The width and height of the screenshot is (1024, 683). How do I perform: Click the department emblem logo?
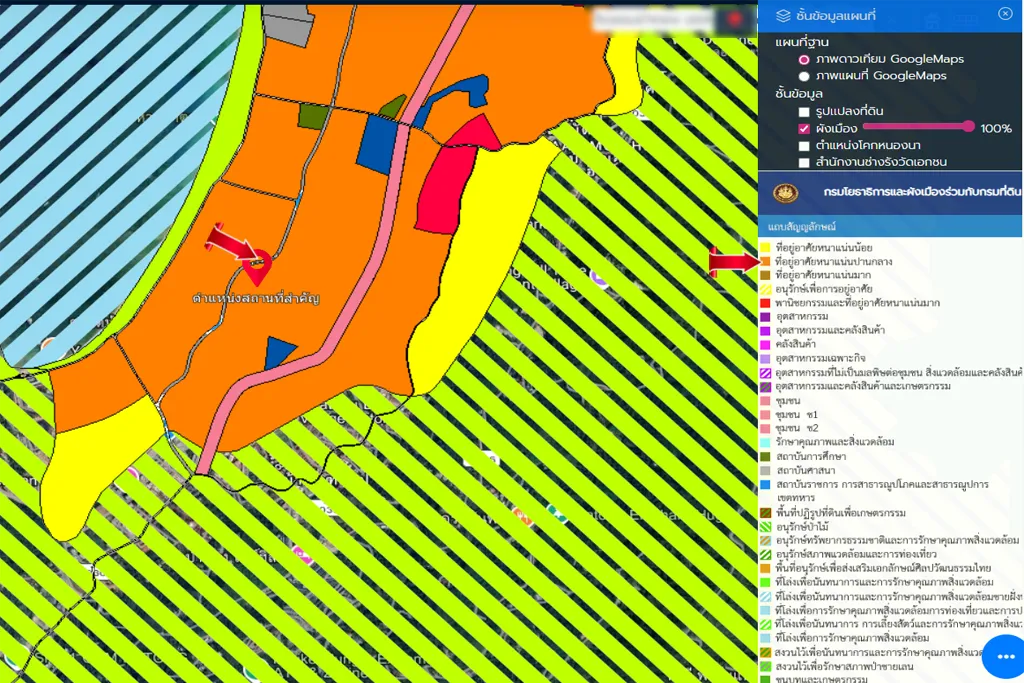tap(785, 193)
